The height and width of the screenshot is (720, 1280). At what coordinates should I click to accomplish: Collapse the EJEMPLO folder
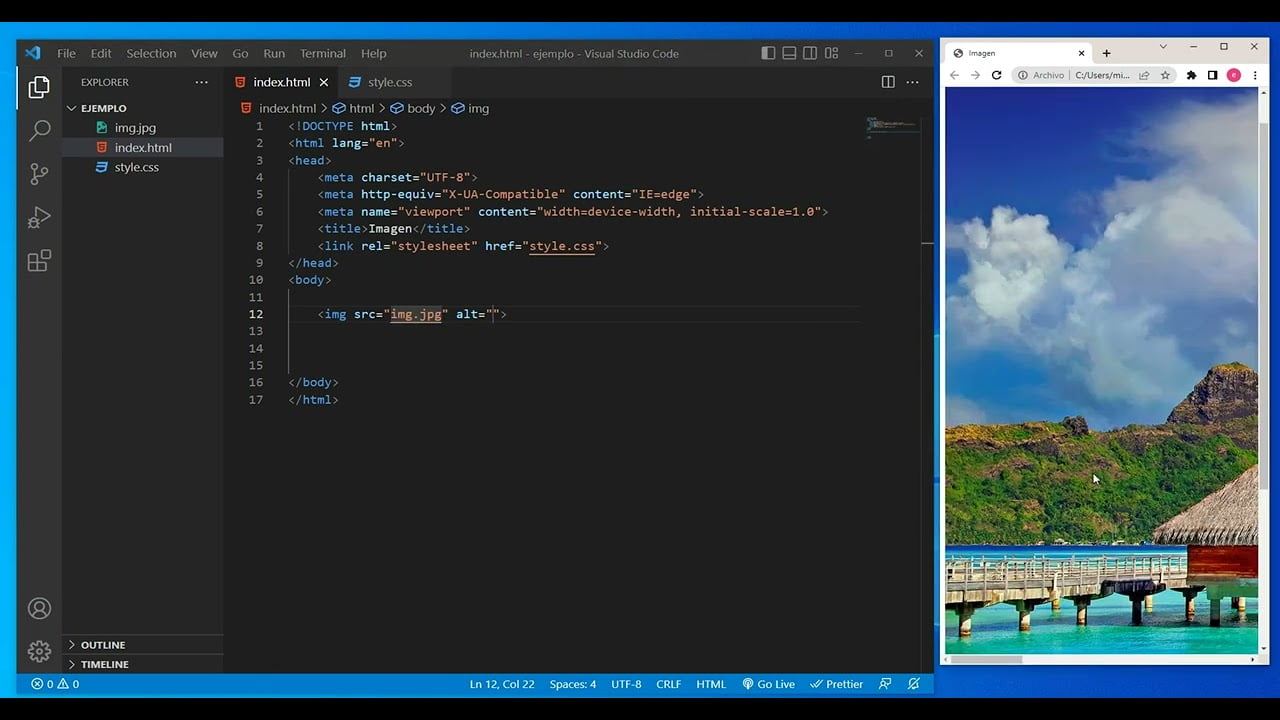coord(71,108)
